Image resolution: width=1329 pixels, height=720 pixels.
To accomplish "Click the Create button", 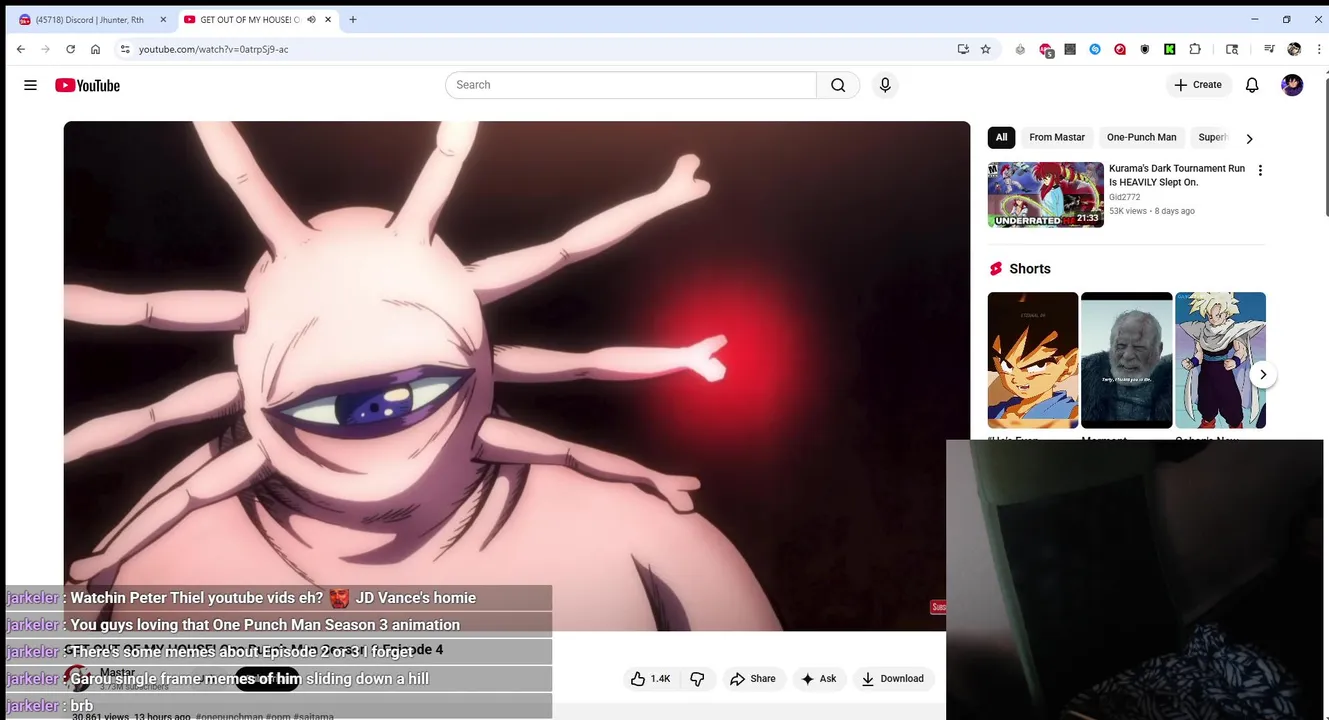I will click(1198, 85).
